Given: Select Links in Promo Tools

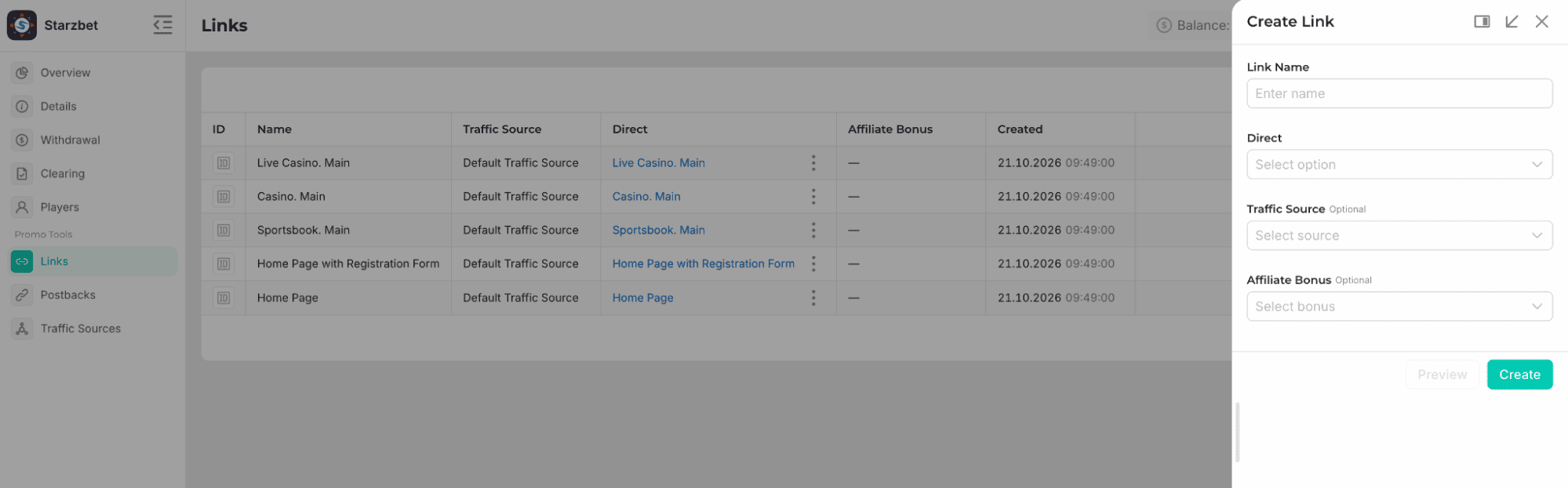Looking at the screenshot, I should click(93, 262).
